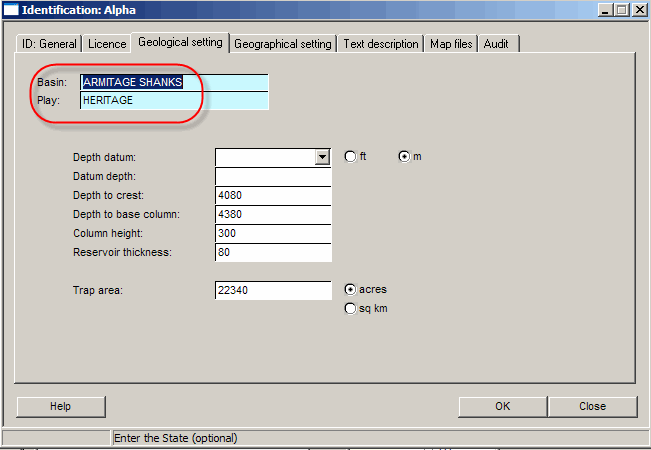
Task: Choose acres for the trap area unit
Action: (350, 289)
